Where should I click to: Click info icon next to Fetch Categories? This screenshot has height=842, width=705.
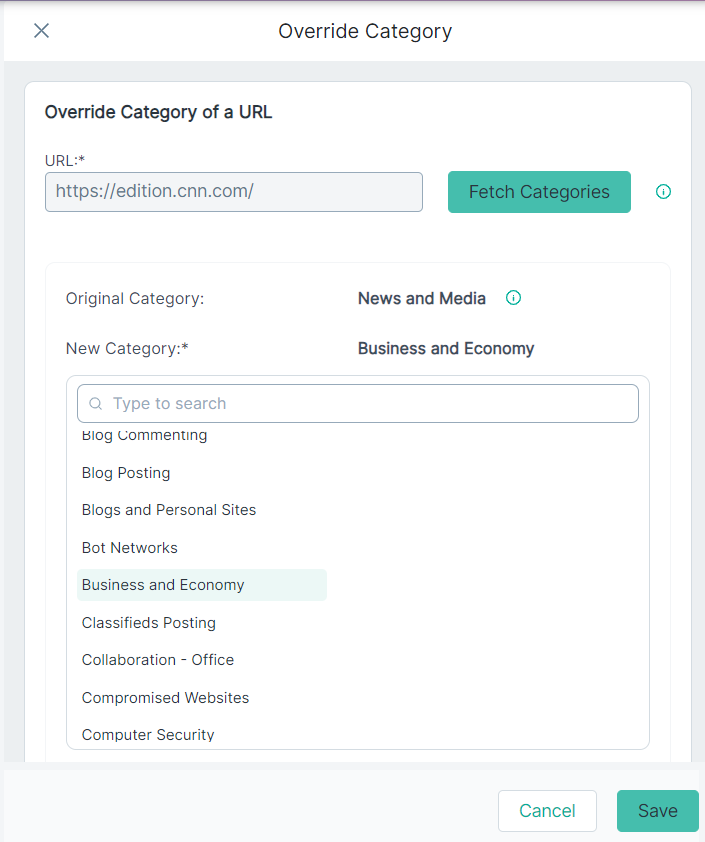[663, 192]
